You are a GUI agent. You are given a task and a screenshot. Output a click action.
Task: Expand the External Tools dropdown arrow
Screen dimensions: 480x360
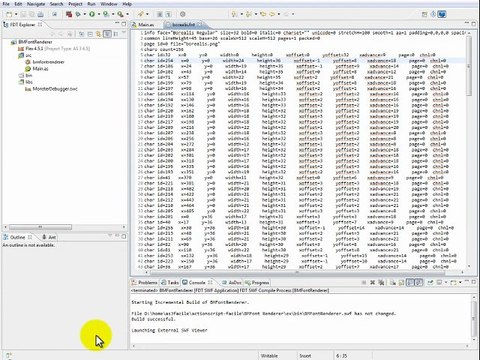(x=127, y=14)
